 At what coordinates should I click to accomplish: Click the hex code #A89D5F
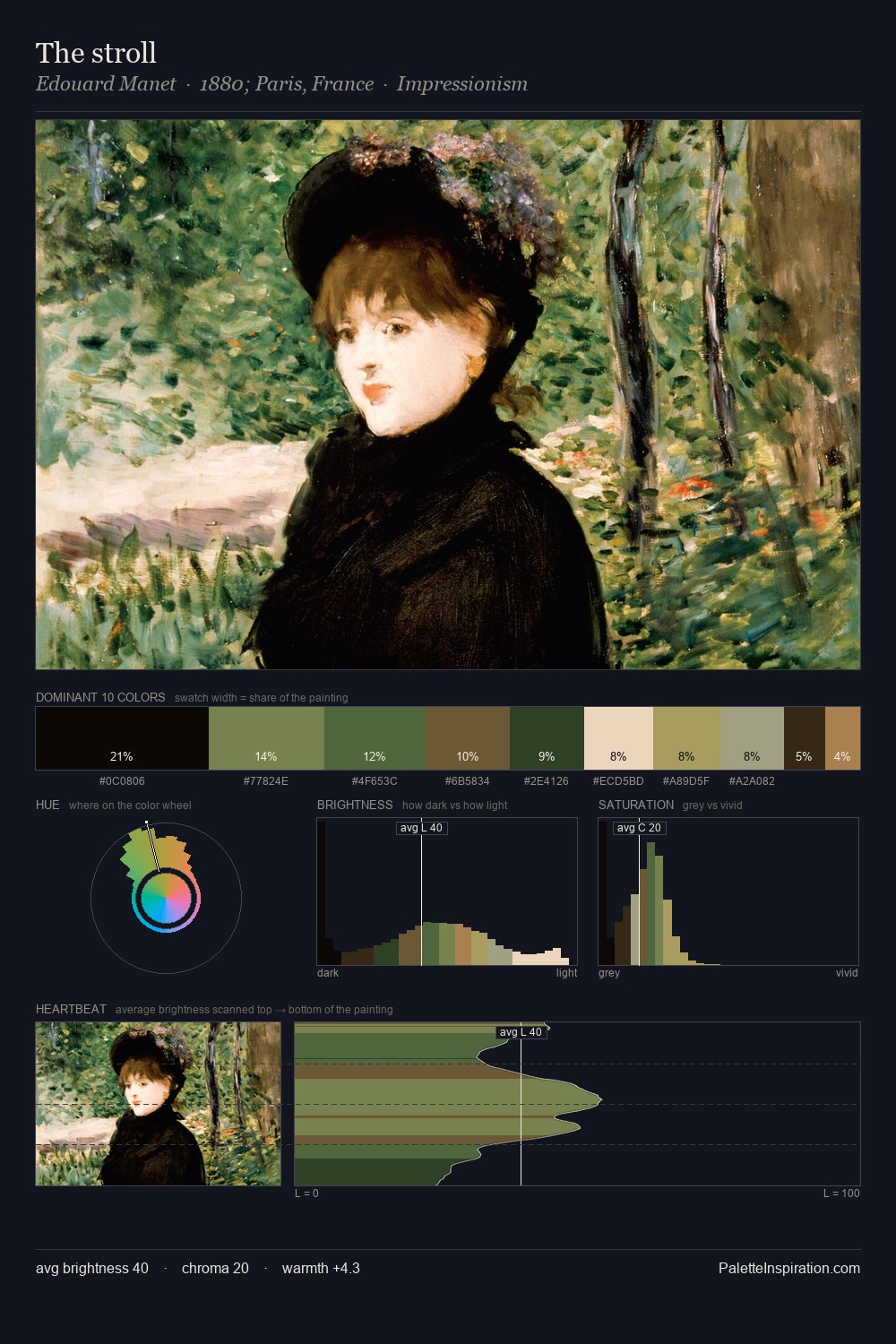pos(686,781)
